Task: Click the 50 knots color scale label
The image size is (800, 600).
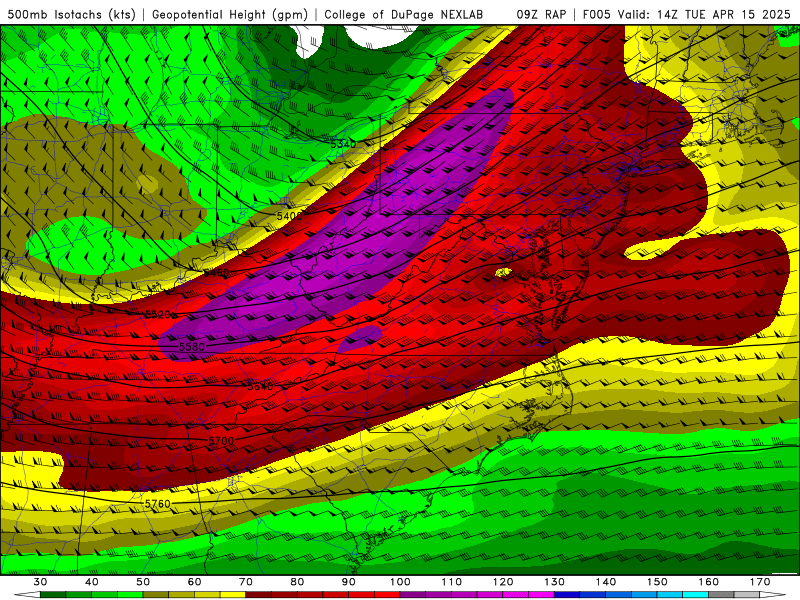Action: pos(143,582)
